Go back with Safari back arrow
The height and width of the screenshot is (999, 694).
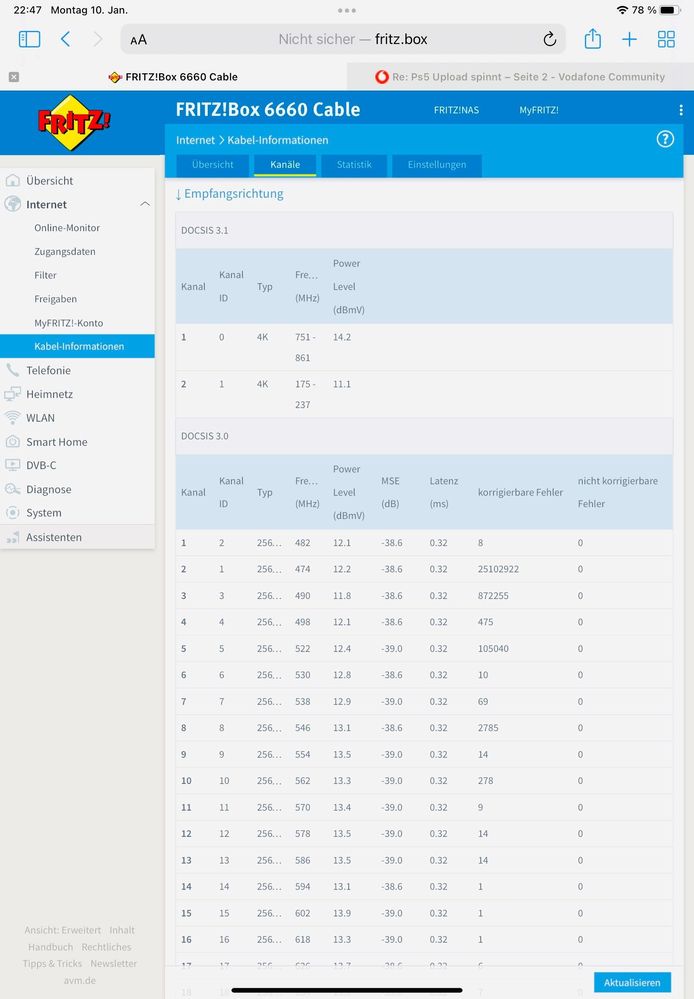tap(65, 39)
